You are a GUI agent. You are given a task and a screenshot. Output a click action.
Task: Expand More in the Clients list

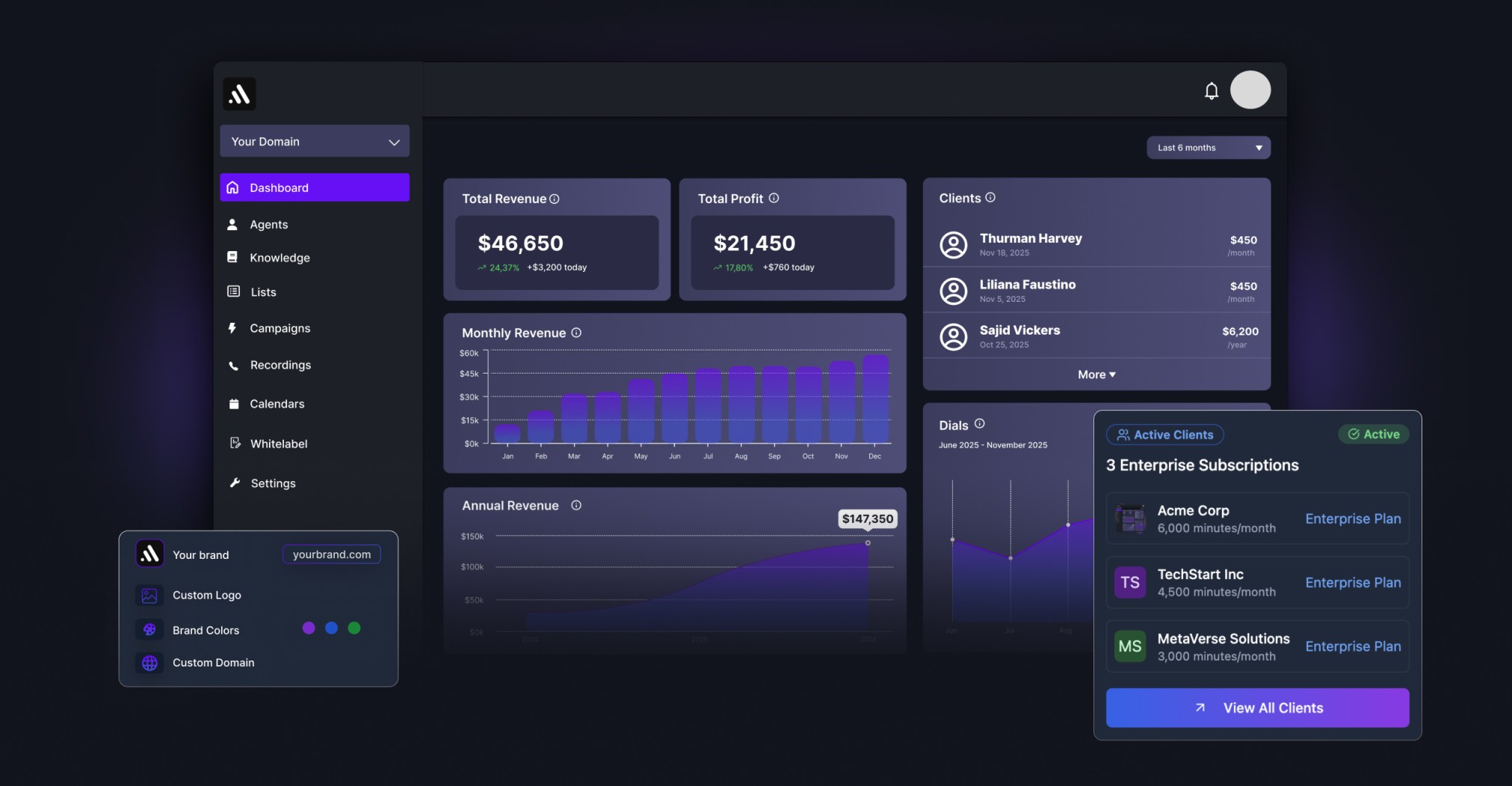point(1096,375)
